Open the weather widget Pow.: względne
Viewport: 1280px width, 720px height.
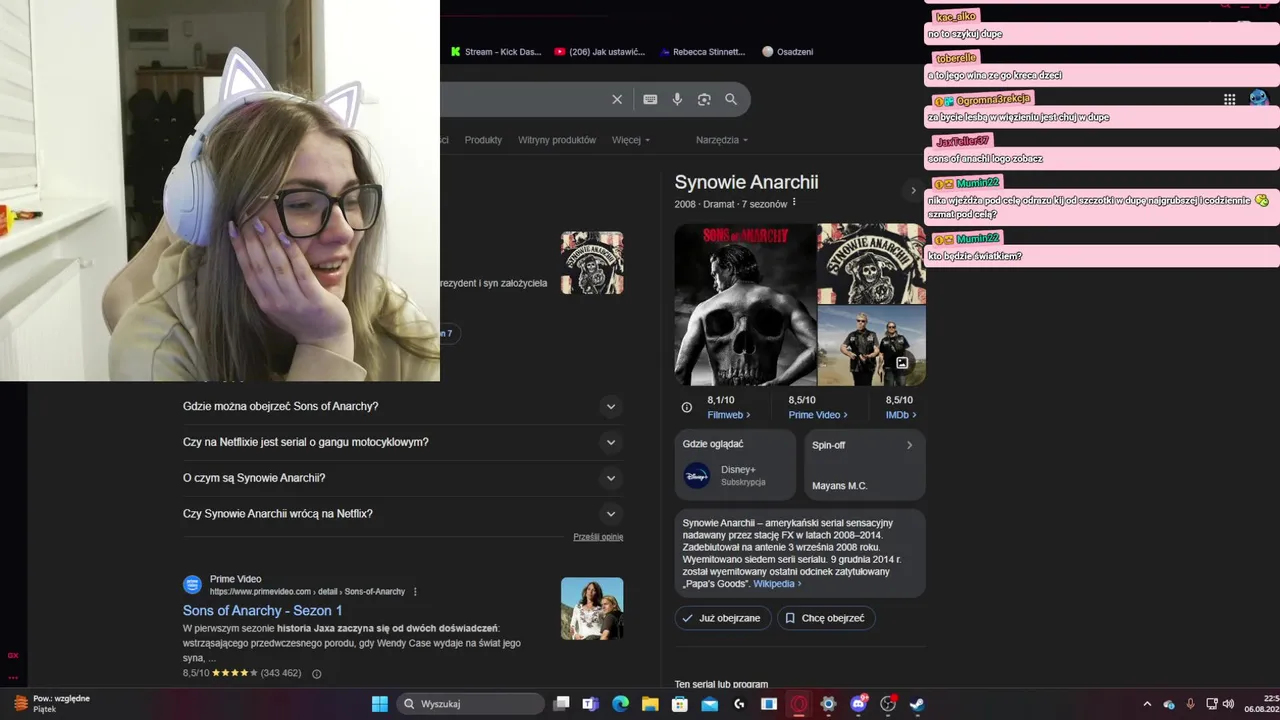pos(50,704)
